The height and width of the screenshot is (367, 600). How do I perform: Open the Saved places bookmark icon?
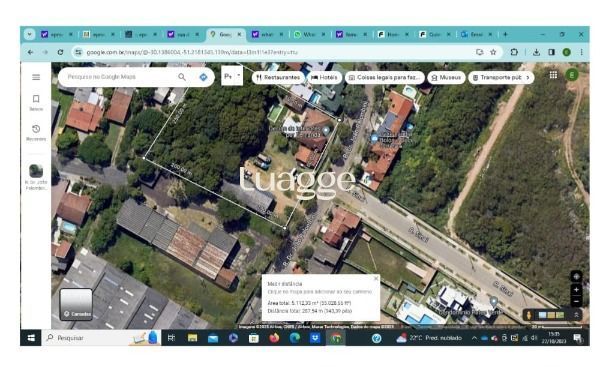click(36, 99)
